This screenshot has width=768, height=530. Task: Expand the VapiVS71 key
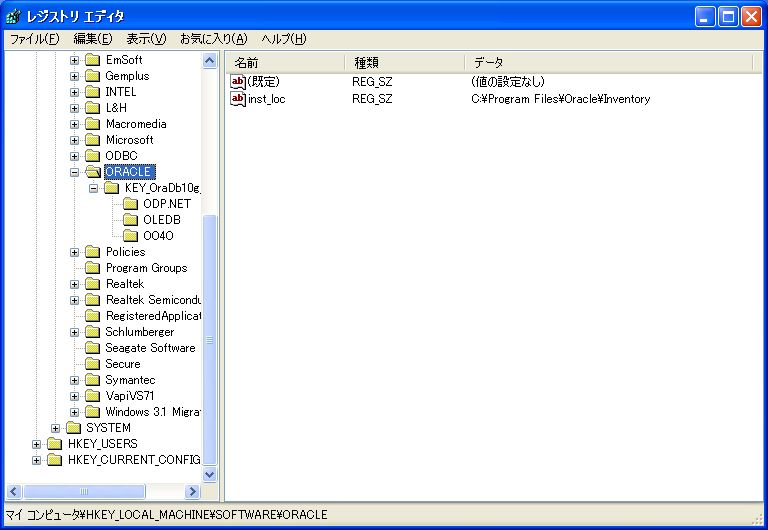pos(74,396)
